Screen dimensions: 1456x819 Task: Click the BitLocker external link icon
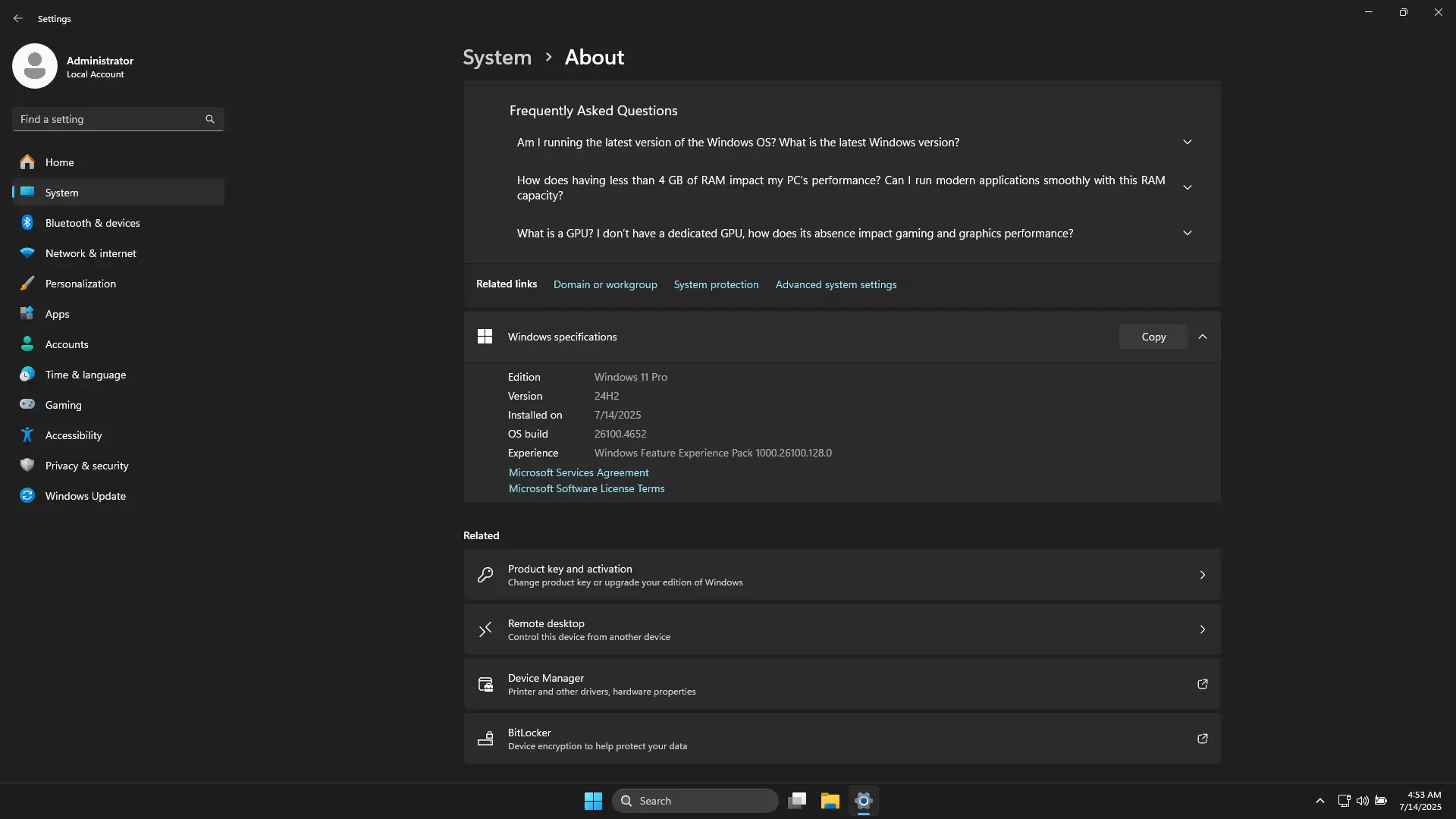click(1202, 739)
